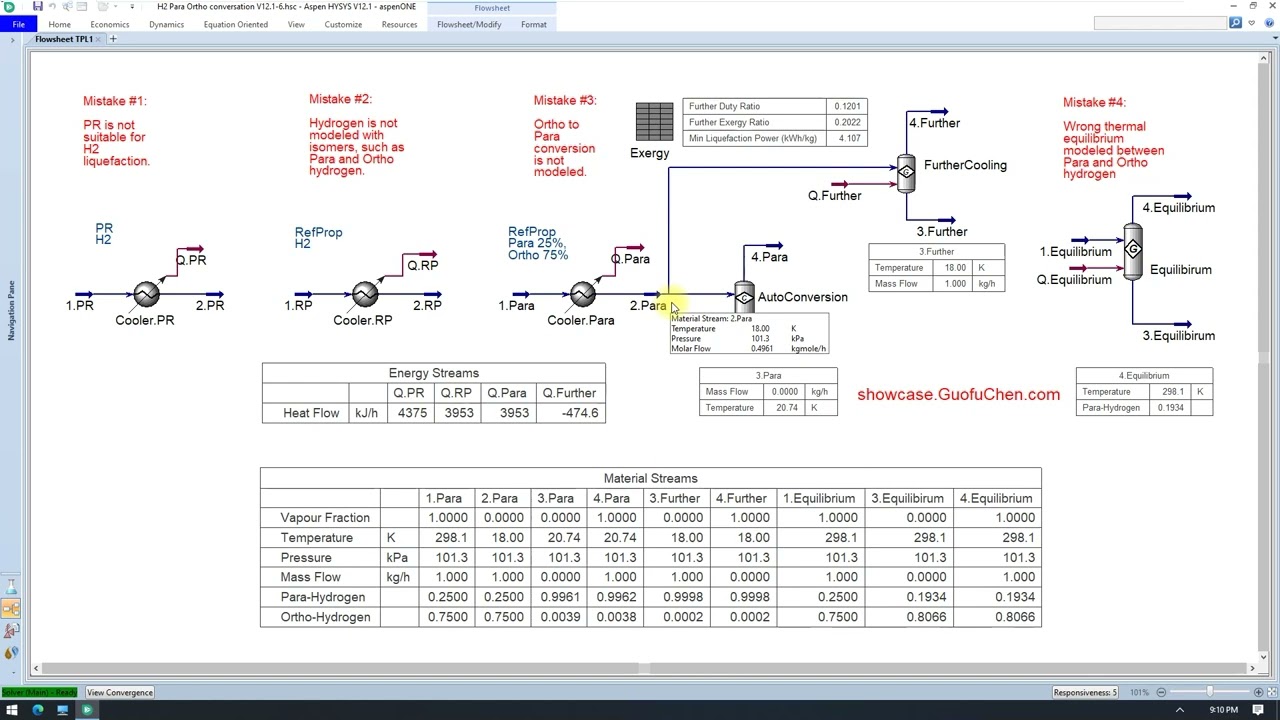Open the File menu

pyautogui.click(x=18, y=24)
